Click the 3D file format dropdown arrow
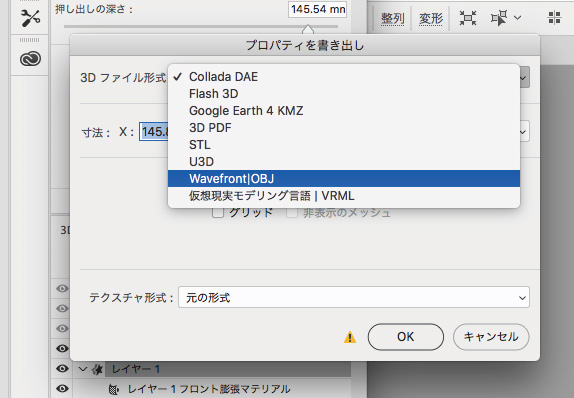This screenshot has height=398, width=574. click(523, 78)
